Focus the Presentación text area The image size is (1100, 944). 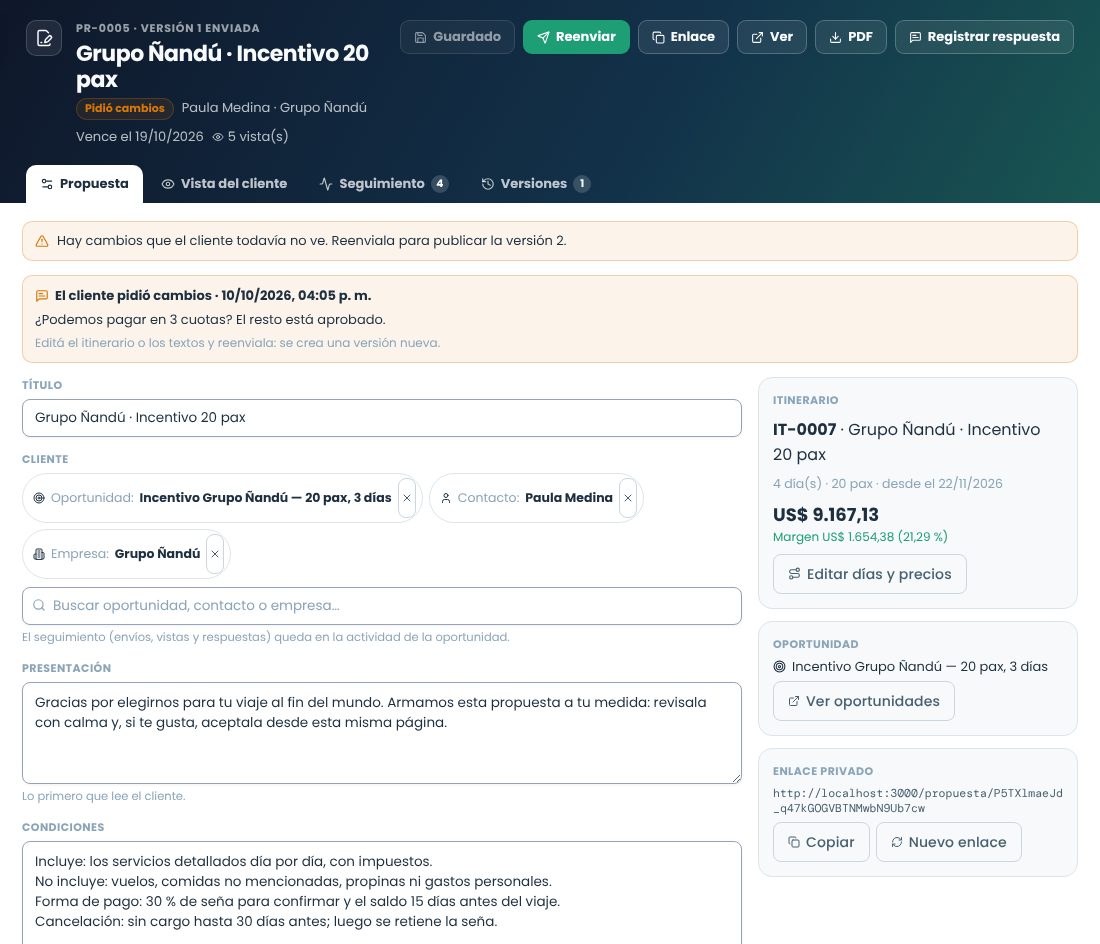click(x=382, y=733)
